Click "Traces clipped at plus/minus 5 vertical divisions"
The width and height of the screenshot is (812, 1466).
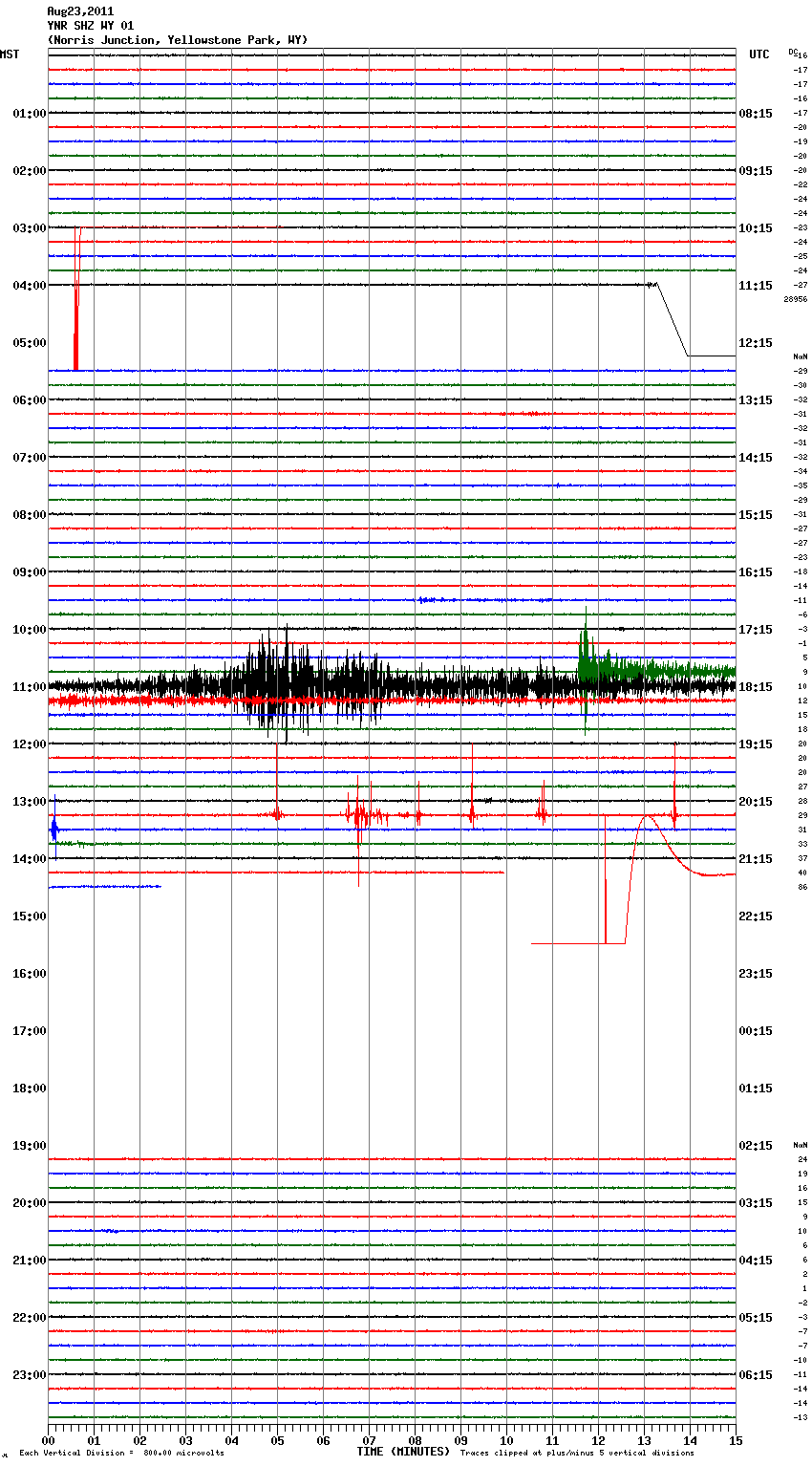click(577, 1454)
